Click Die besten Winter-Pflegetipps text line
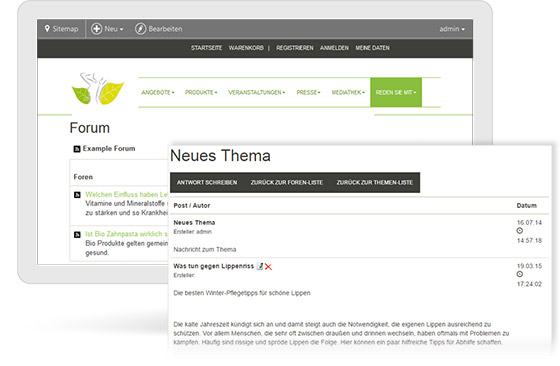This screenshot has width=560, height=366. click(x=242, y=293)
